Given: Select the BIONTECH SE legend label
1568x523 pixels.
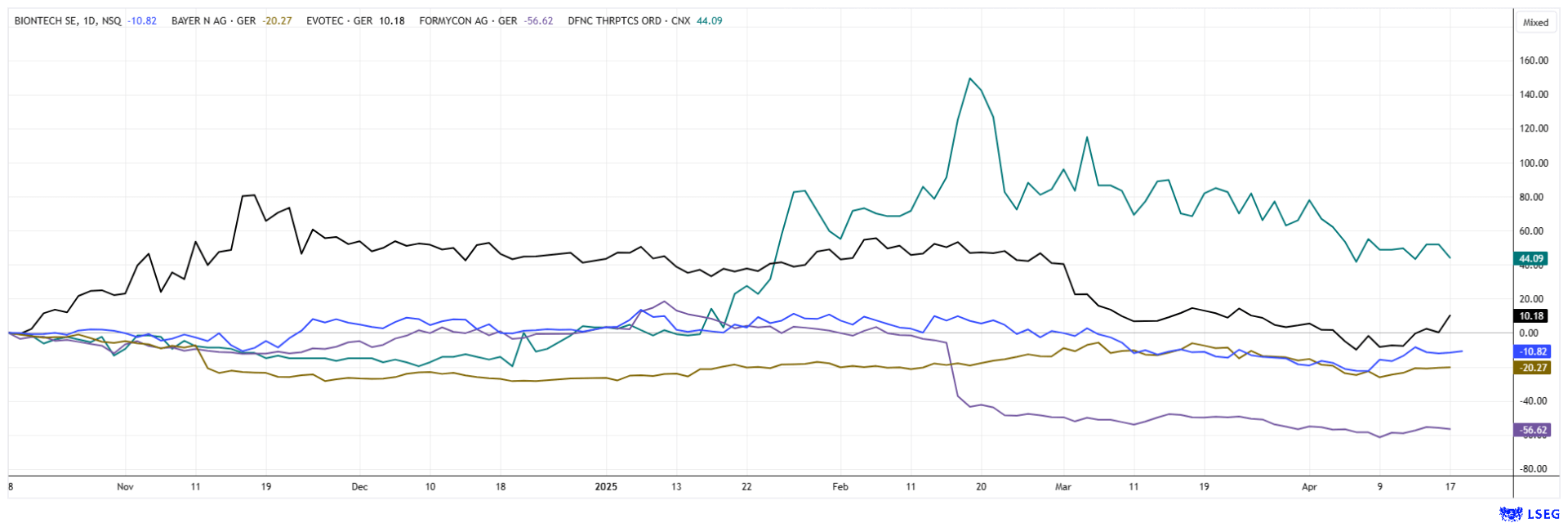Looking at the screenshot, I should pyautogui.click(x=68, y=21).
